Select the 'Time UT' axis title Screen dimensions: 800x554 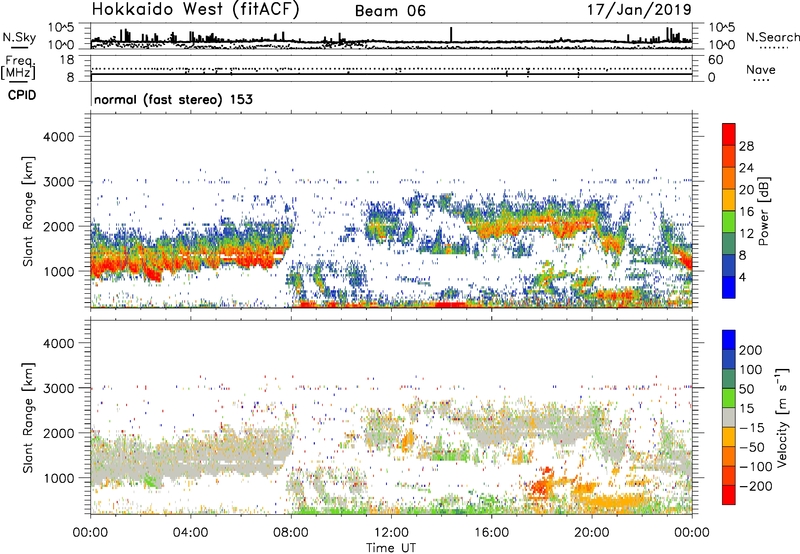coord(391,548)
